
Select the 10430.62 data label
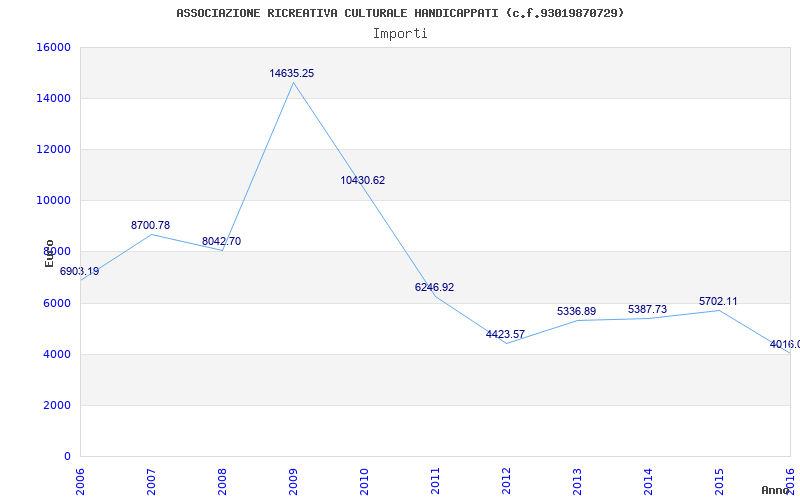363,180
